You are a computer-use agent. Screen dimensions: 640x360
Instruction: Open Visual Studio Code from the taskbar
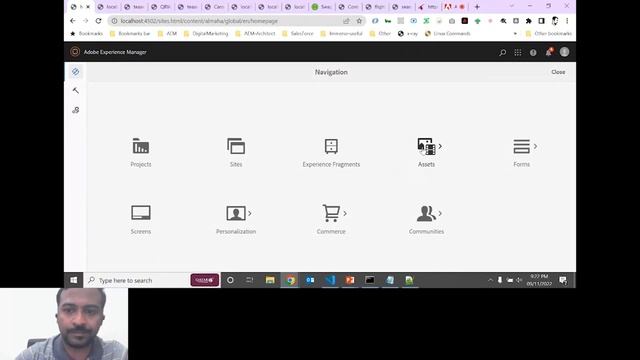point(330,280)
